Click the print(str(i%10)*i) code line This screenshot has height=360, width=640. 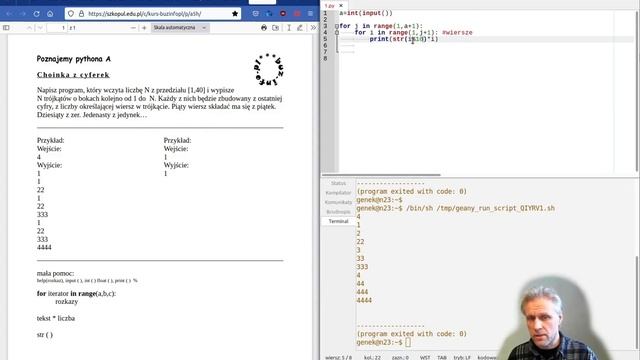click(x=404, y=39)
